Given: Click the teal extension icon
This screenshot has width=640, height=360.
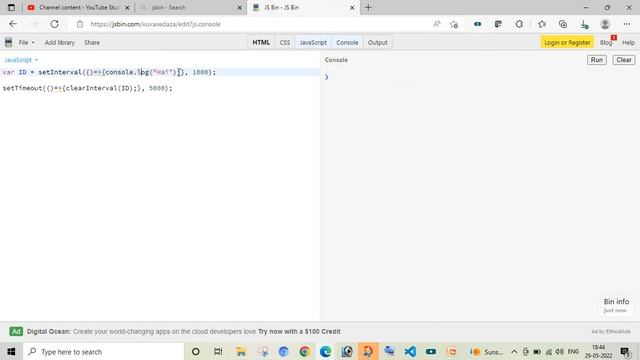Looking at the screenshot, I should [x=477, y=24].
